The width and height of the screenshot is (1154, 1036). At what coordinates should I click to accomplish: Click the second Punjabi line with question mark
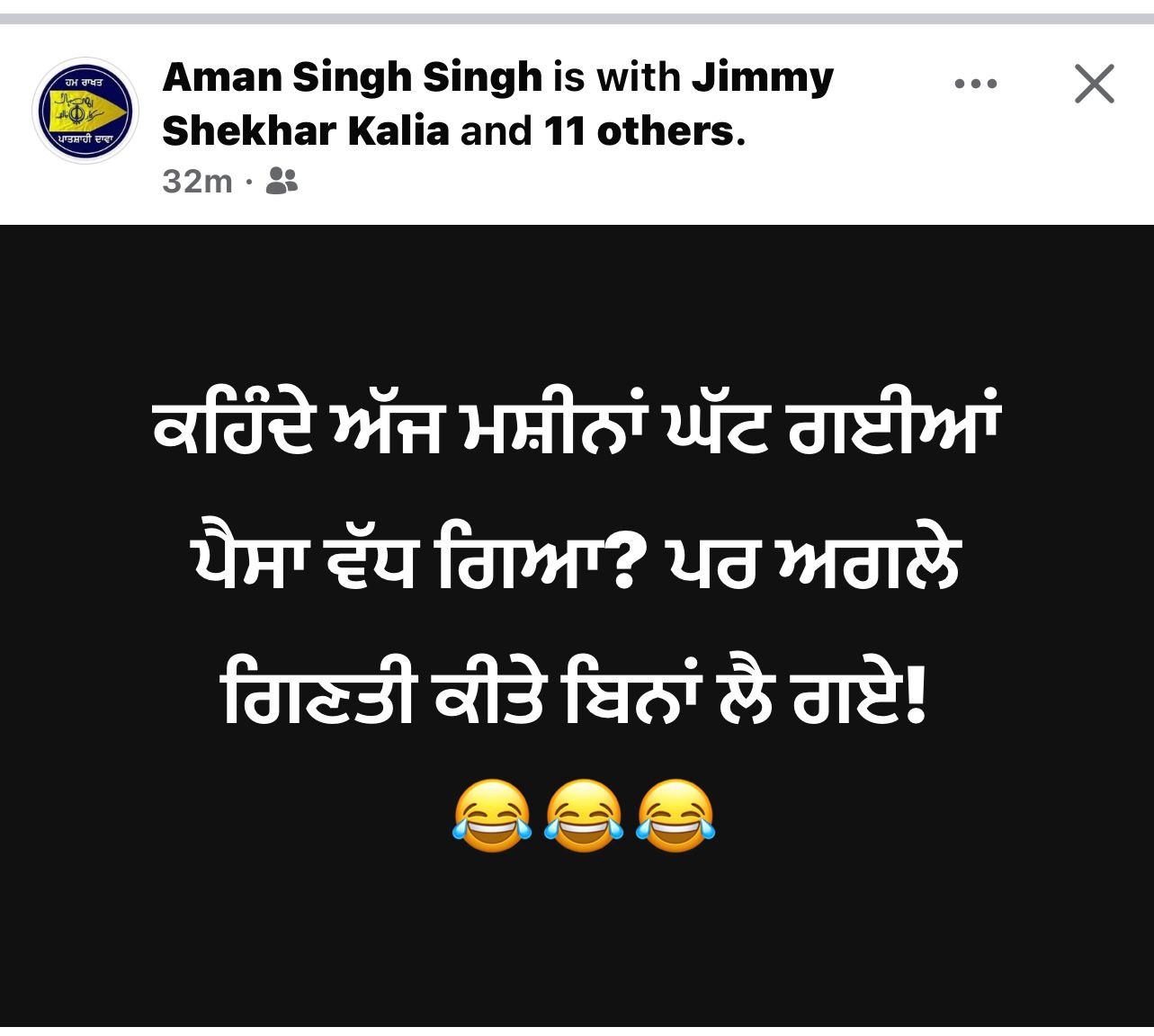tap(577, 563)
